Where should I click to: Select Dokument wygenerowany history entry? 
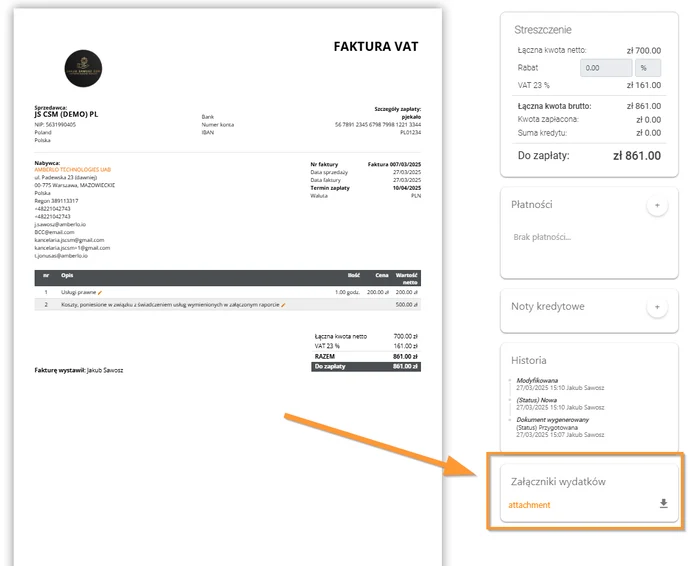(560, 427)
